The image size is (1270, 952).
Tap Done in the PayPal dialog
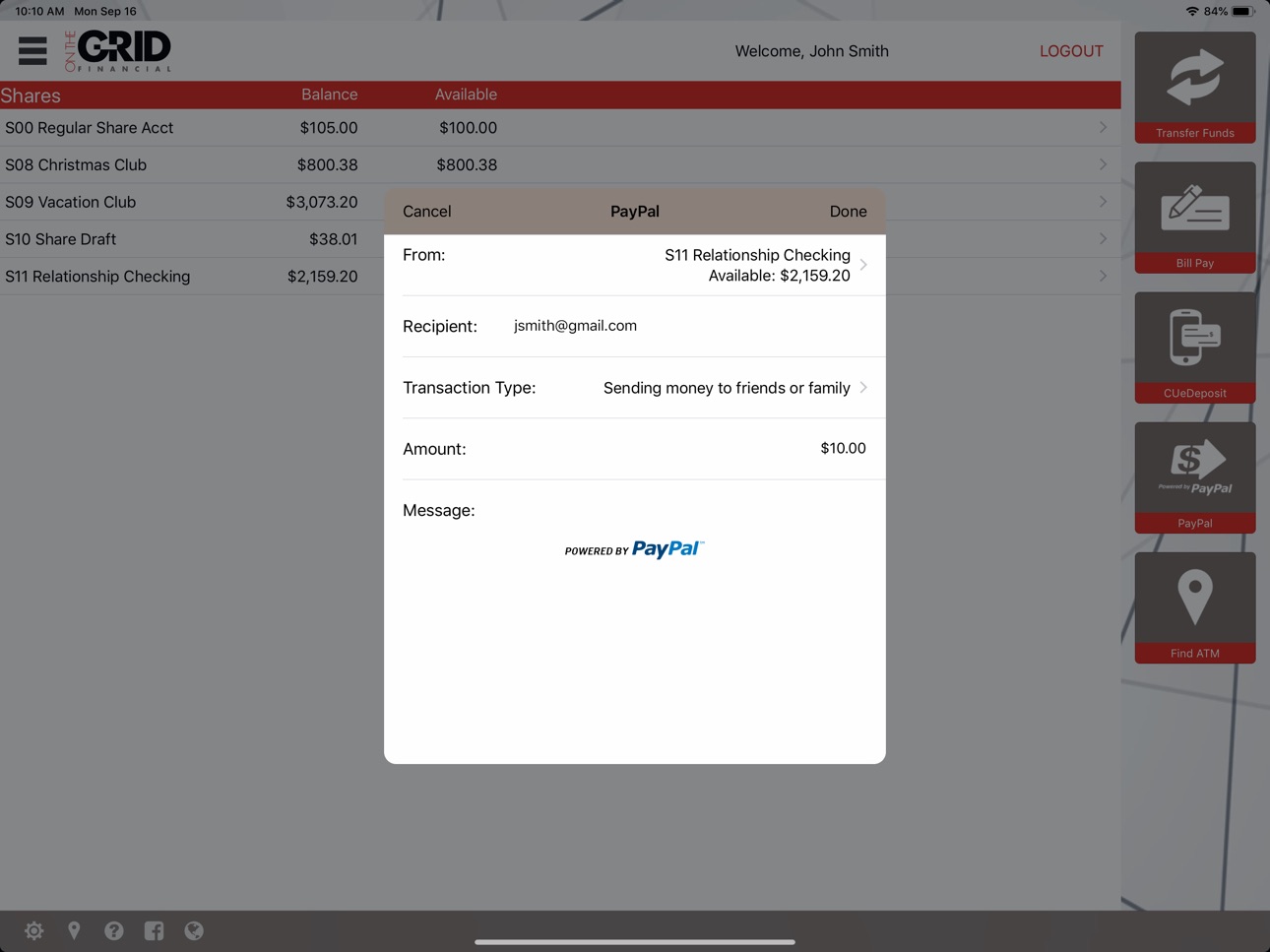pos(848,212)
